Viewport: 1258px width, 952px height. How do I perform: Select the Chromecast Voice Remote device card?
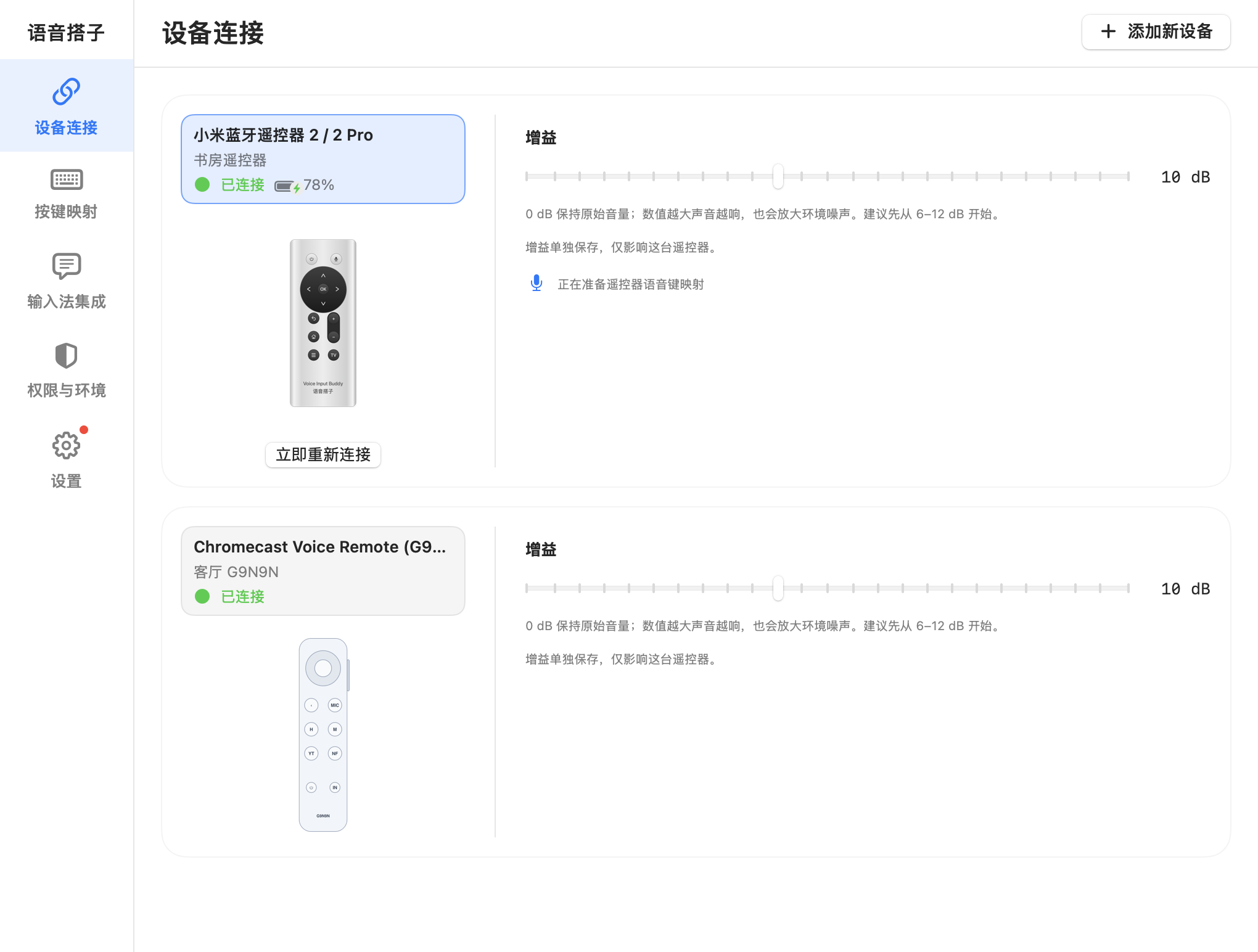point(323,571)
